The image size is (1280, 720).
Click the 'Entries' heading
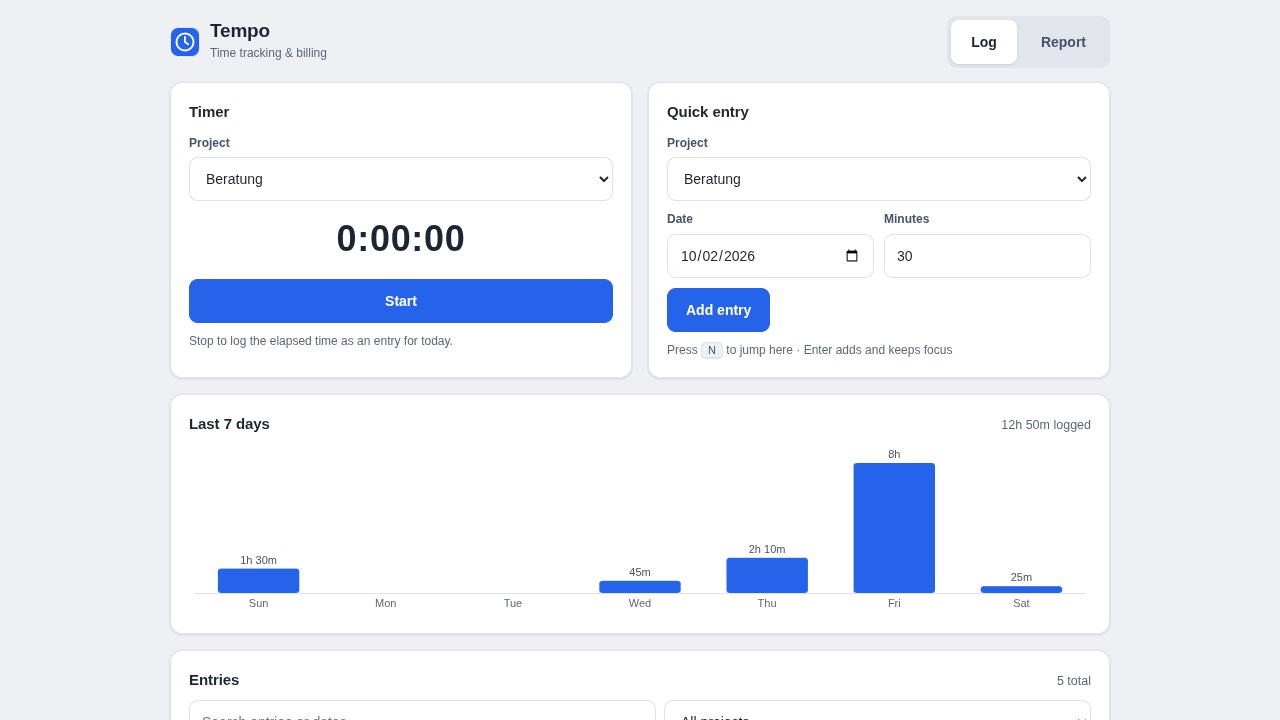click(214, 680)
